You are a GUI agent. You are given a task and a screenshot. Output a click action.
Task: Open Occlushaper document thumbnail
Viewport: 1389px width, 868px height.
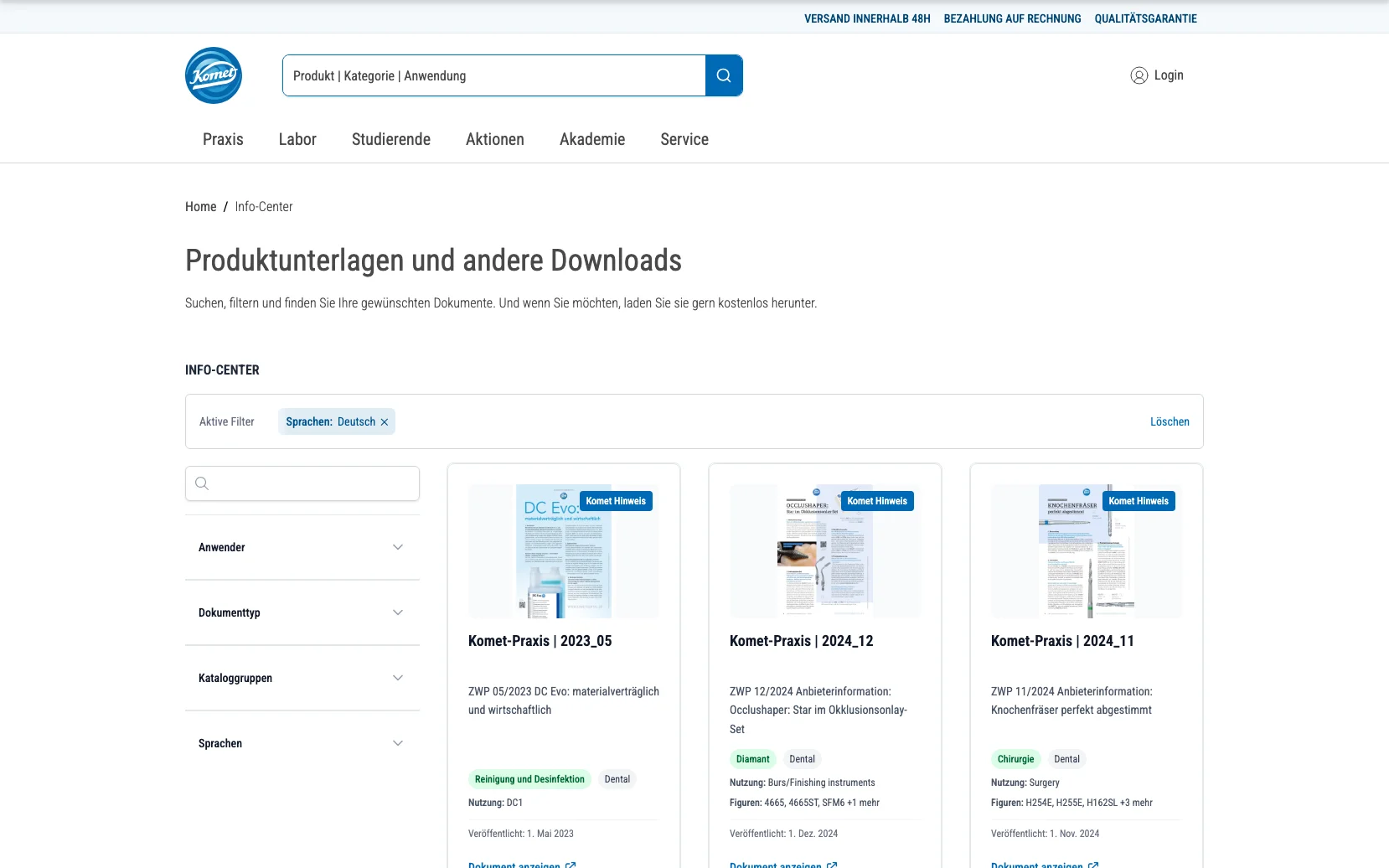tap(825, 551)
